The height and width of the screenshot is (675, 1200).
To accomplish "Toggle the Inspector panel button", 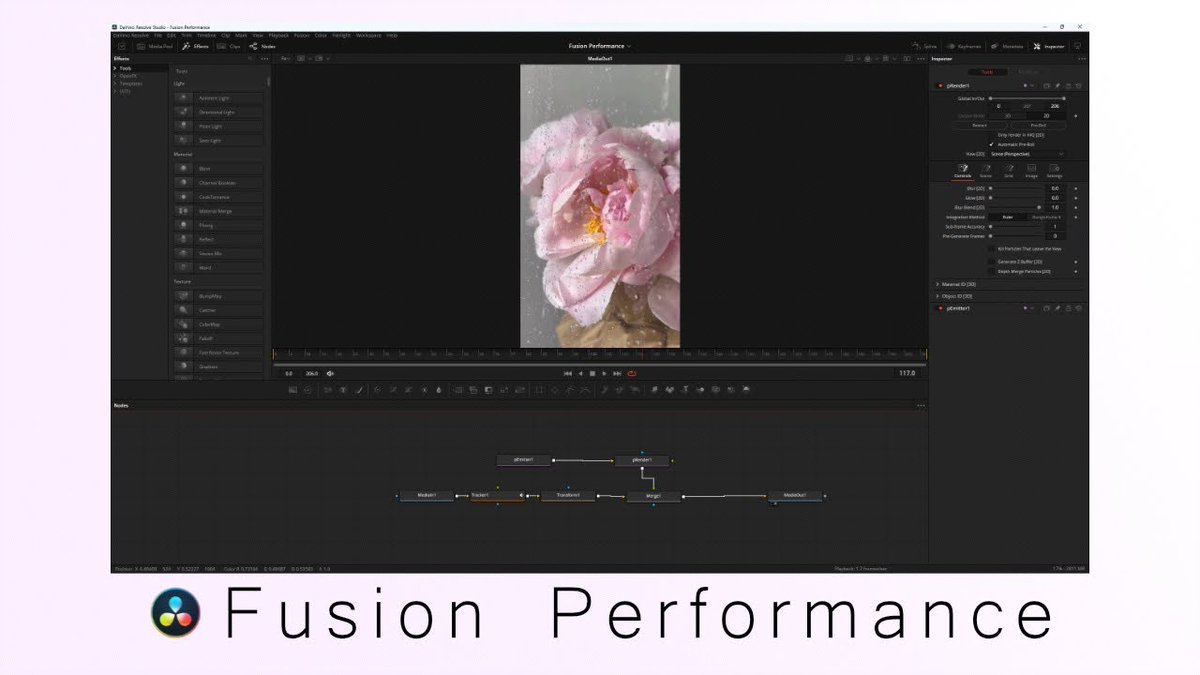I will [1049, 46].
